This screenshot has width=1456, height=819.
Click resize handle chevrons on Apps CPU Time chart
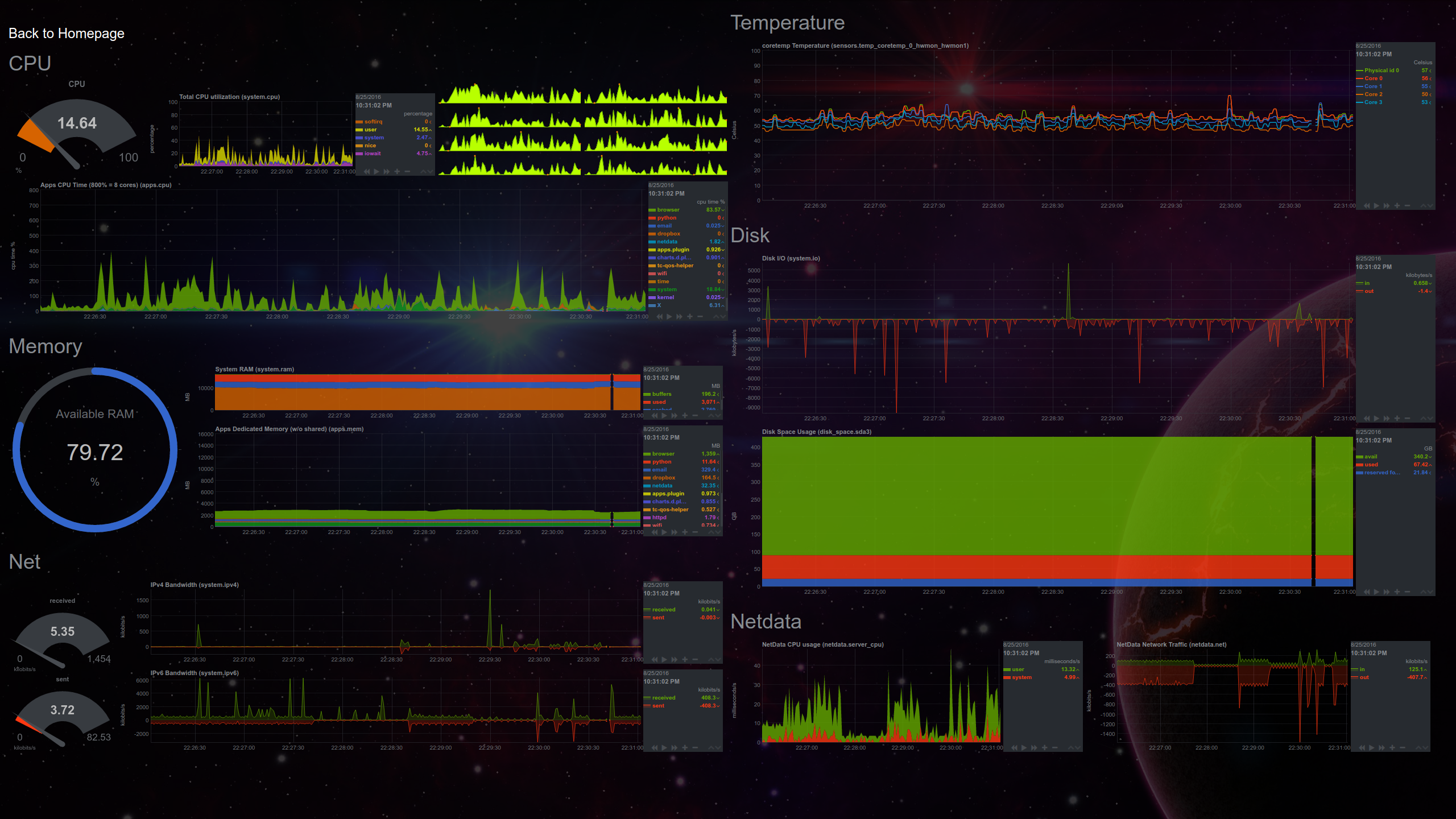coord(719,317)
